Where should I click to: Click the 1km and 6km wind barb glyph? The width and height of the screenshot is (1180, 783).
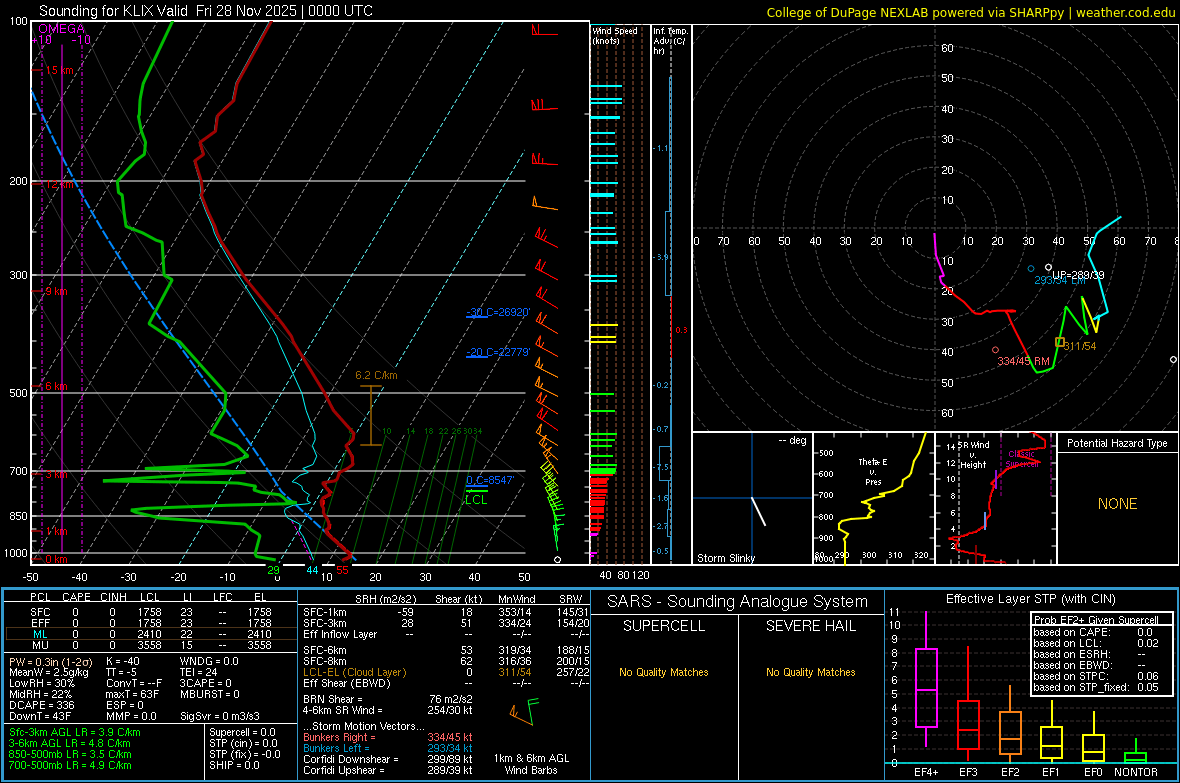click(x=525, y=710)
